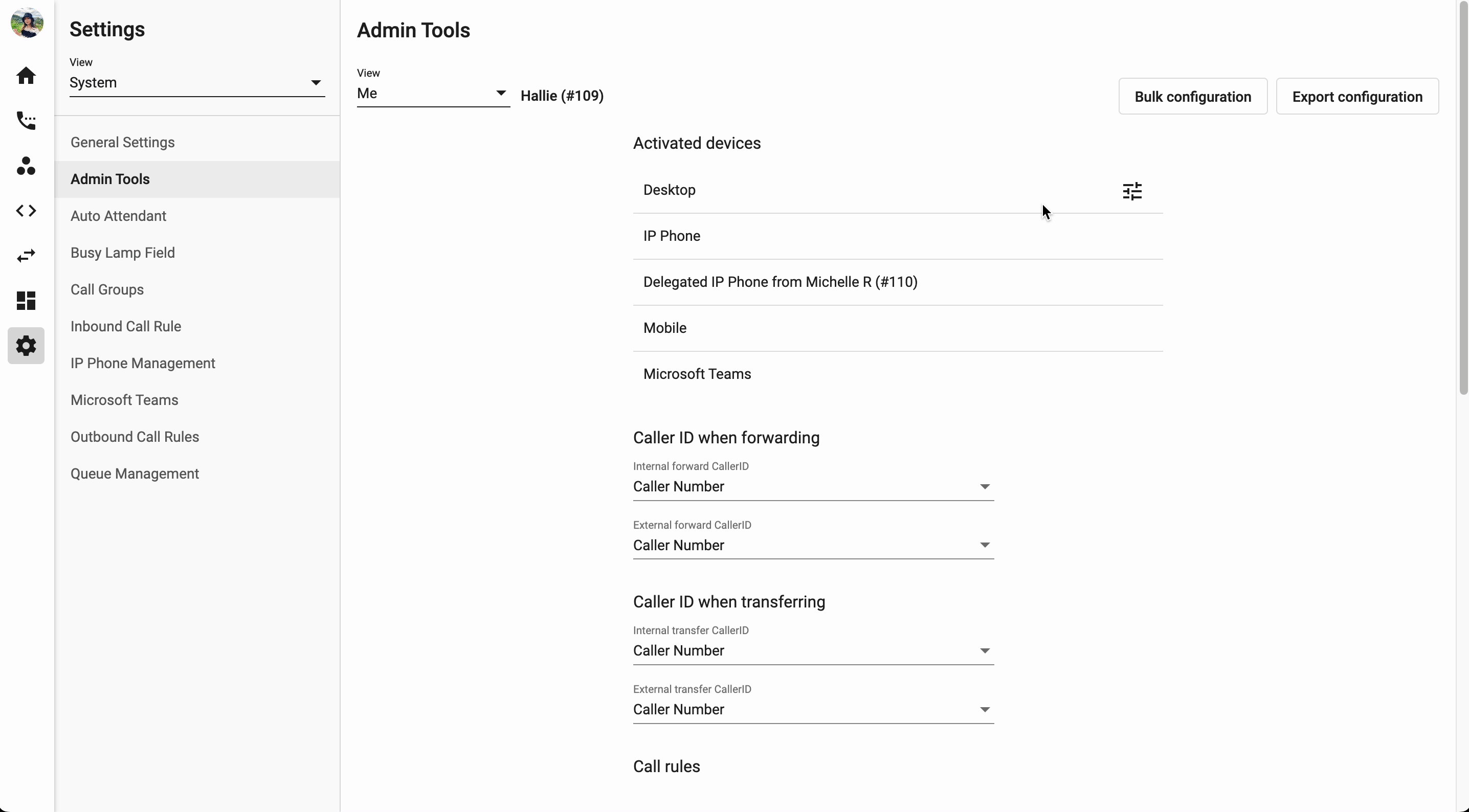Click the swap arrows transfer icon
Screen dimensions: 1469x812
[26, 256]
